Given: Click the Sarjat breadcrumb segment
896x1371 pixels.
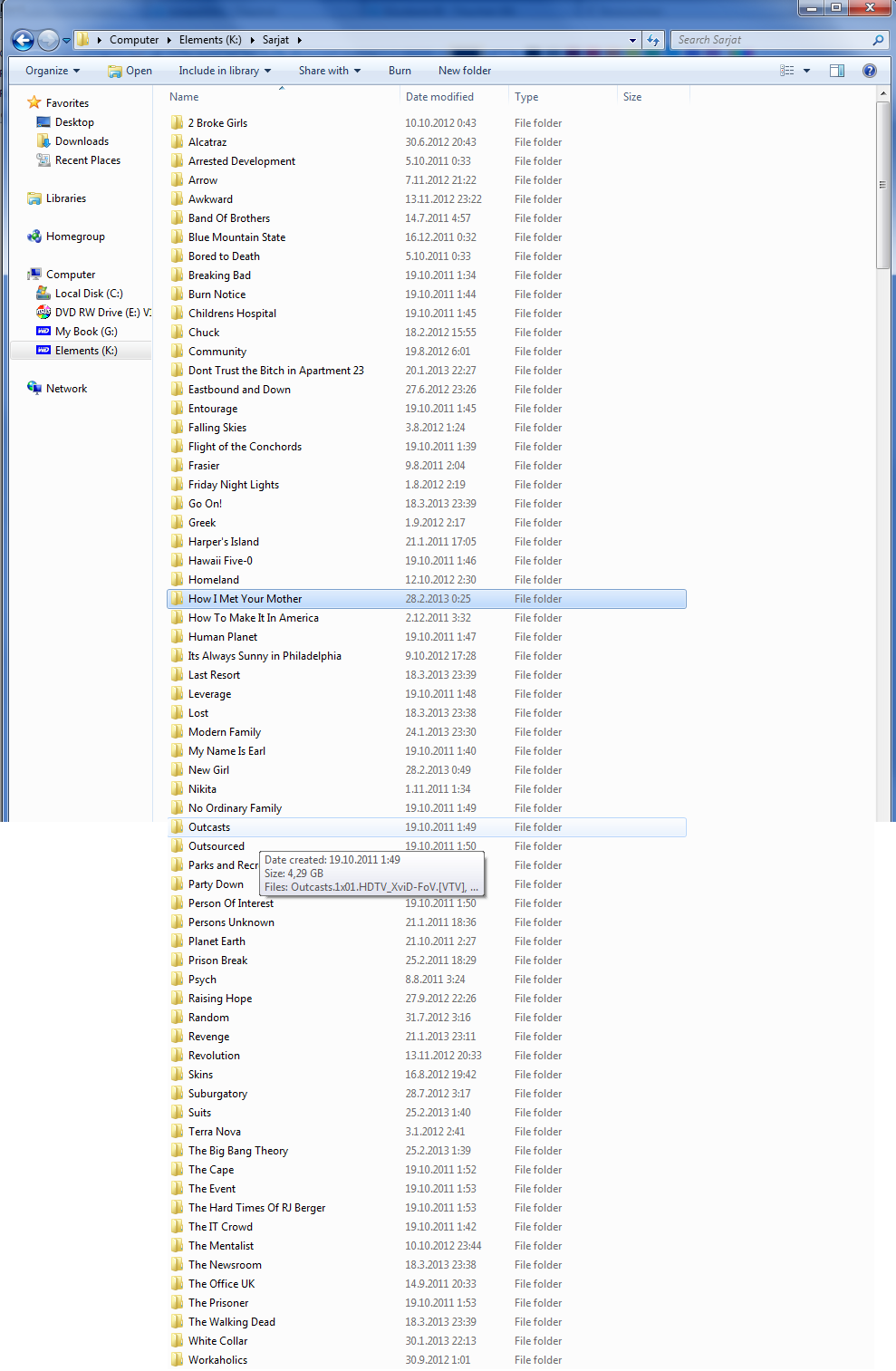Looking at the screenshot, I should 275,40.
